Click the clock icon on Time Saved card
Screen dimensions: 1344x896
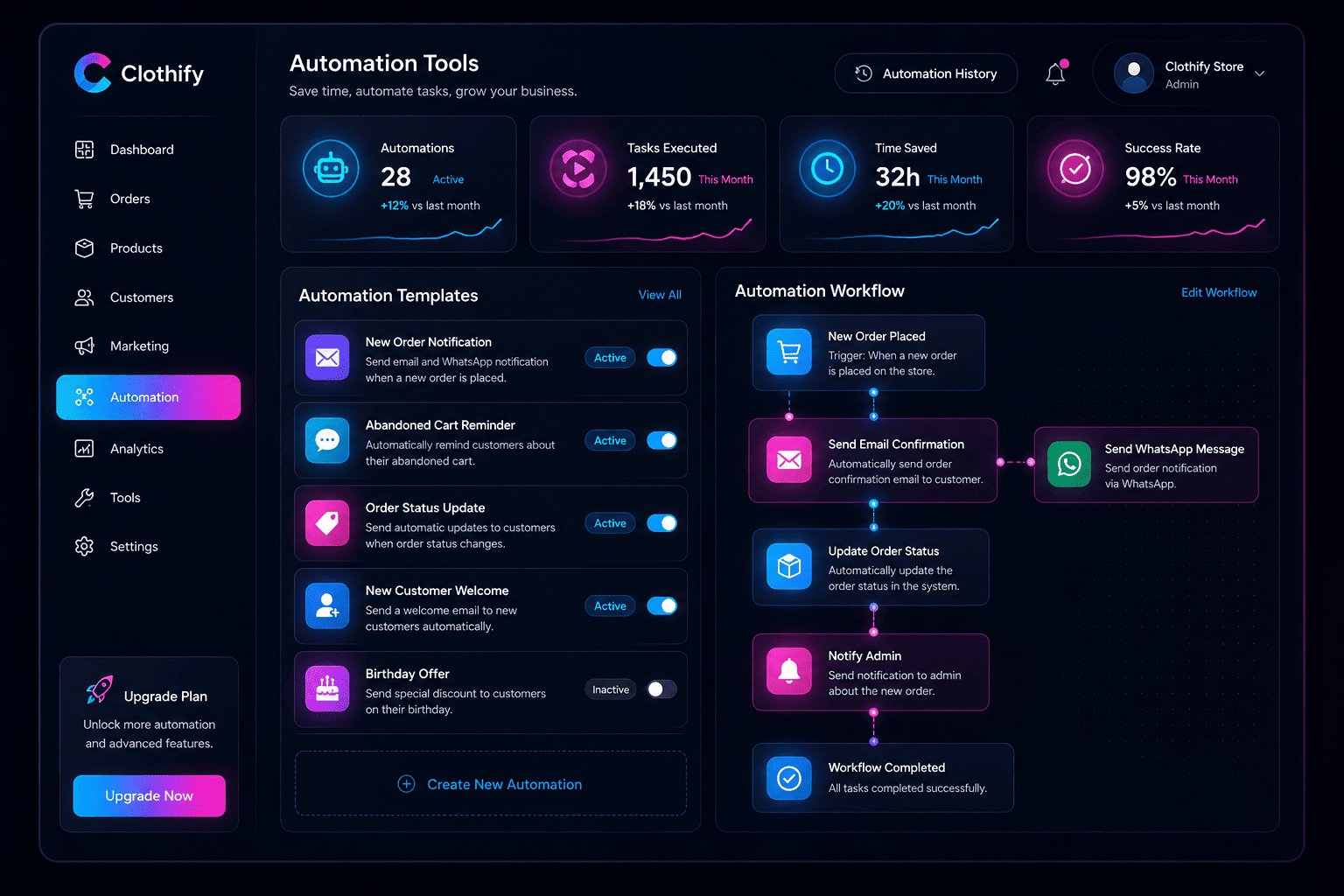827,168
